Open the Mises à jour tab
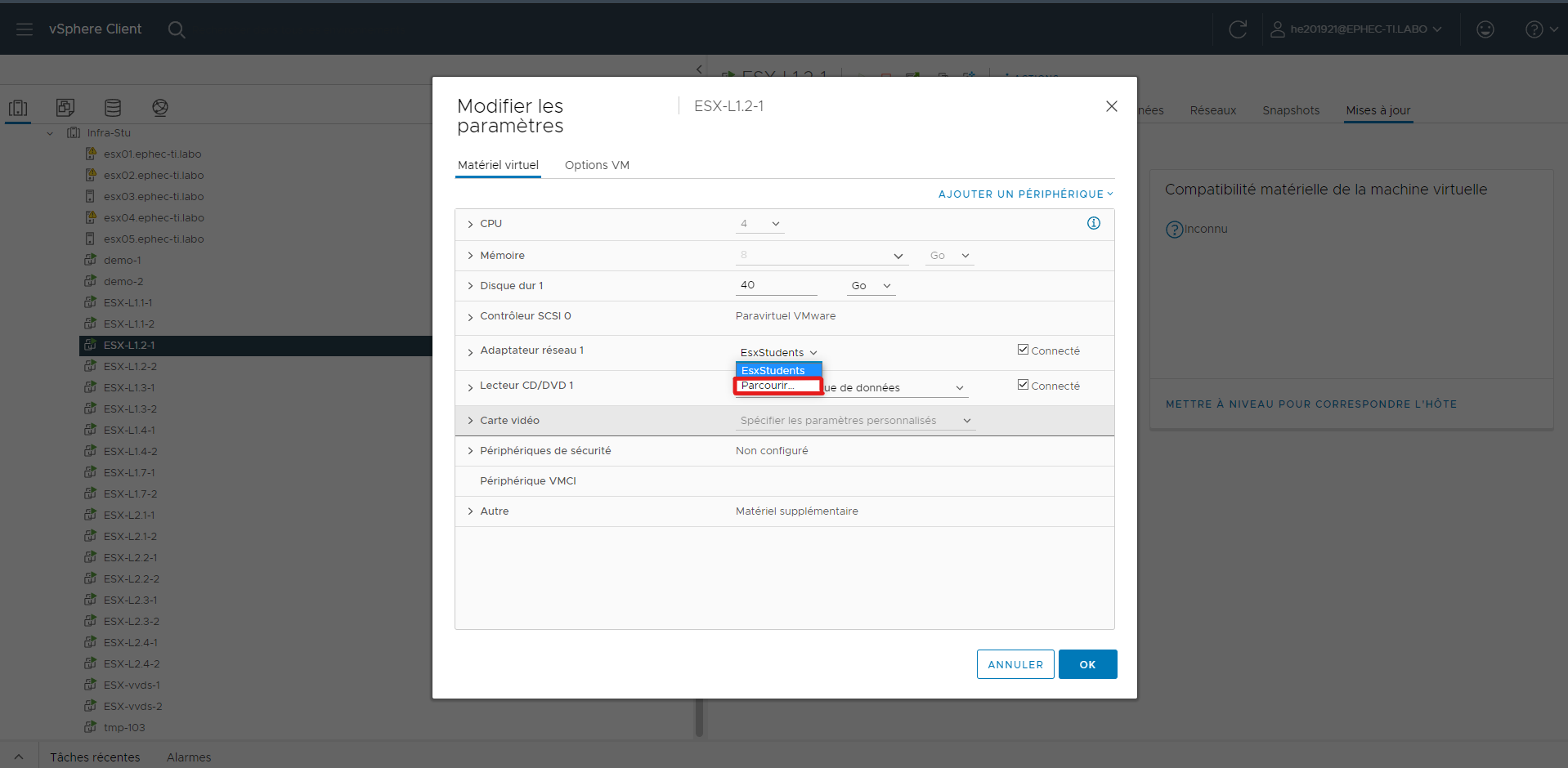 1378,110
